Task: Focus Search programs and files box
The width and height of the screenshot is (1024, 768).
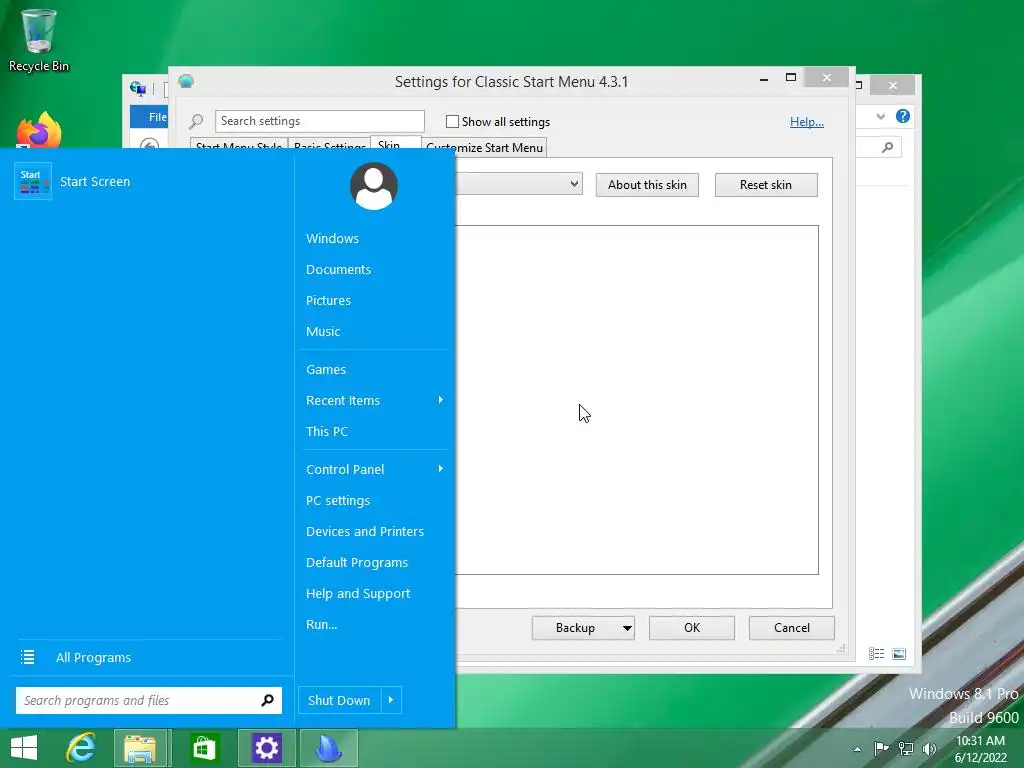Action: (x=149, y=700)
